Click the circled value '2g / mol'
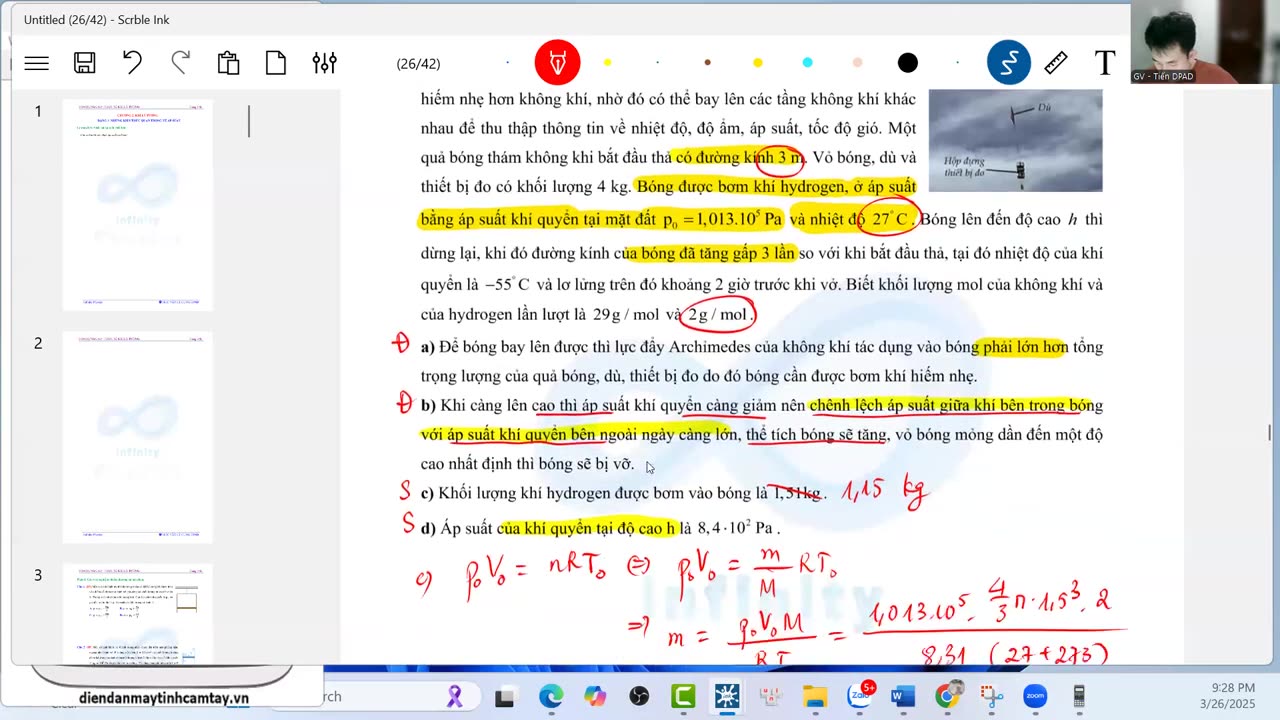This screenshot has width=1280, height=720. click(x=717, y=315)
